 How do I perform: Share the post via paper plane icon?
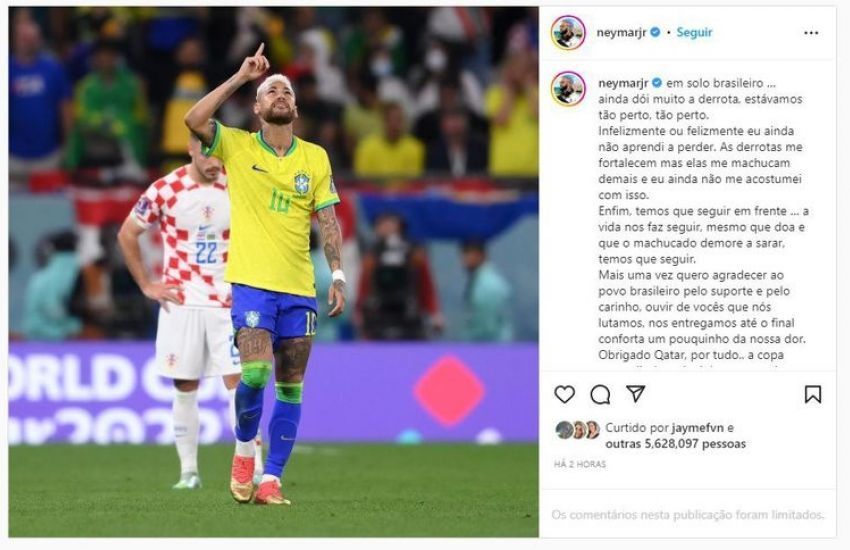tap(635, 393)
